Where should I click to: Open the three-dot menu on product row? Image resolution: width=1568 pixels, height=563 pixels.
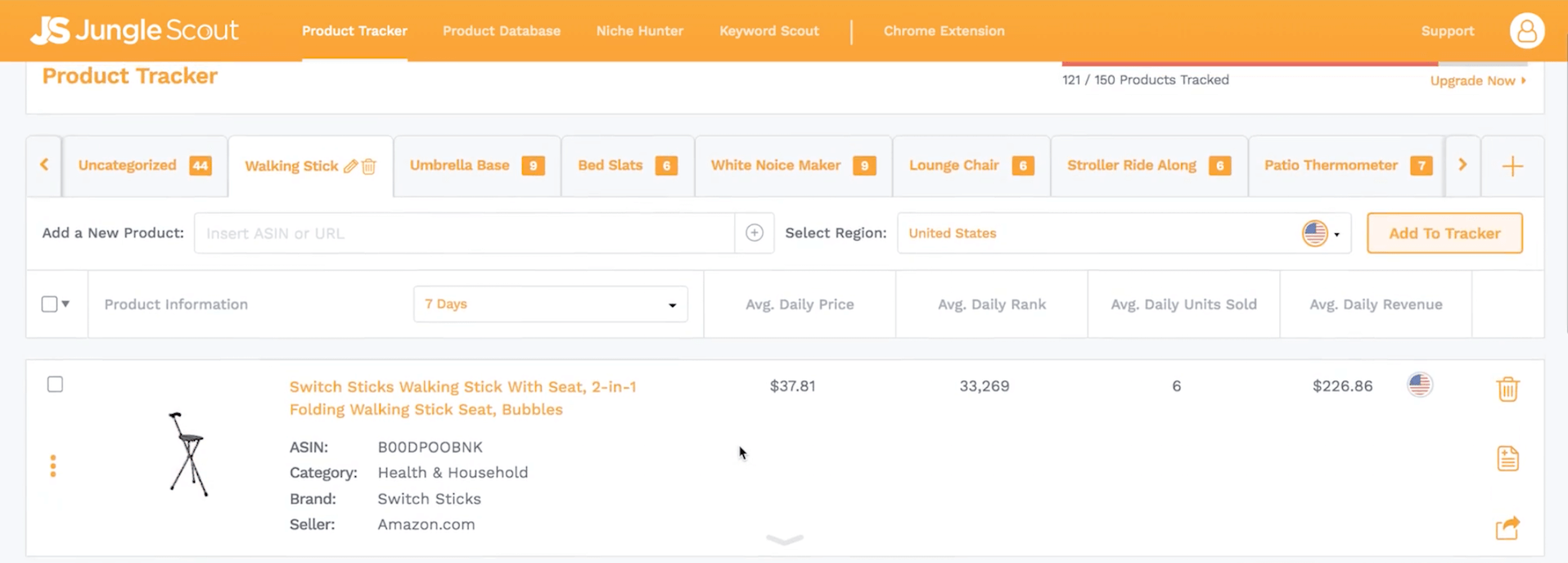tap(53, 466)
